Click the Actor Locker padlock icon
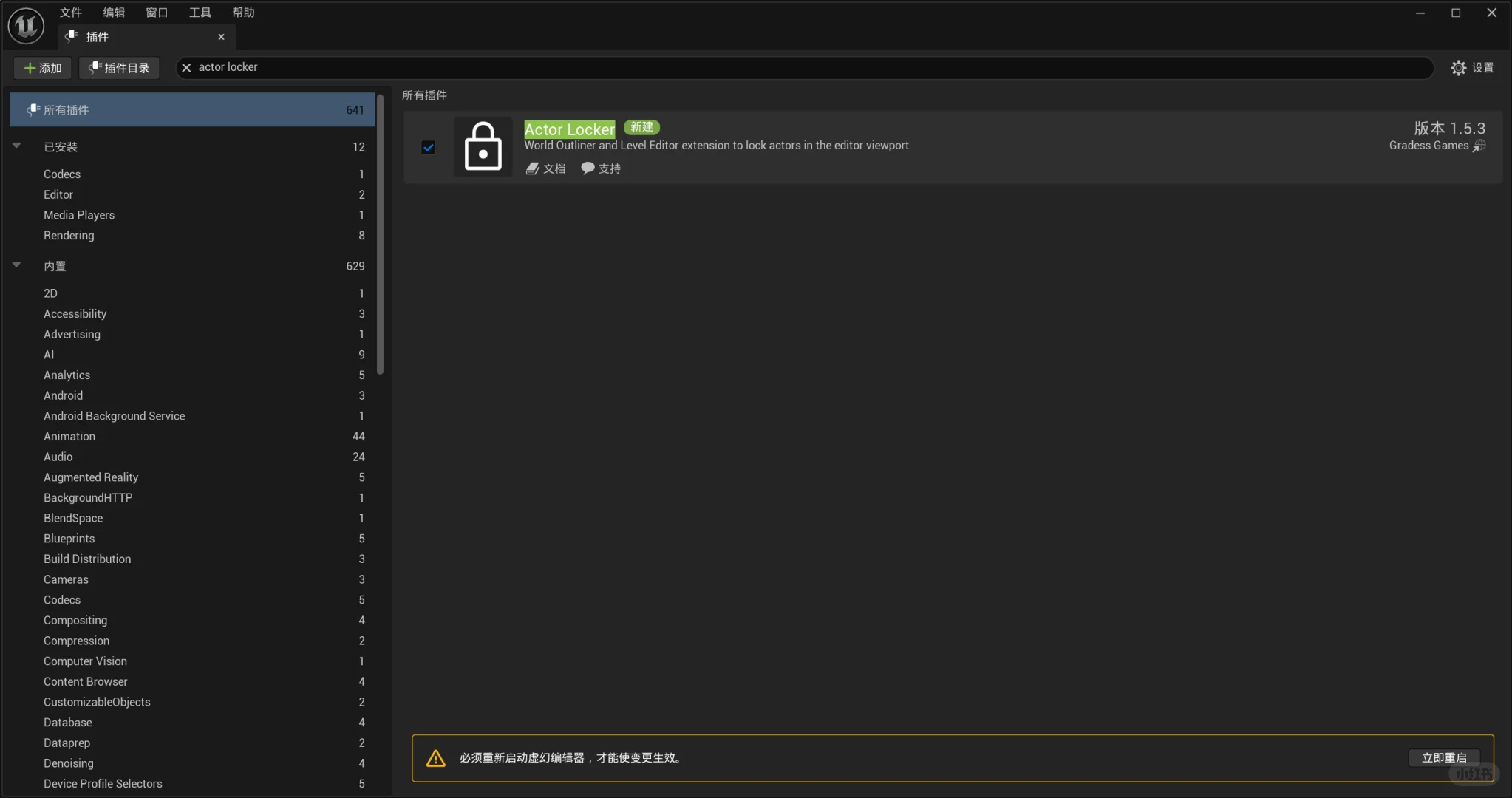The width and height of the screenshot is (1512, 798). (483, 146)
